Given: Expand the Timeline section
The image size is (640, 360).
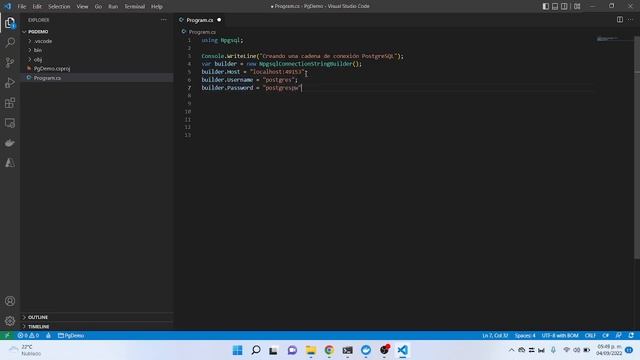Looking at the screenshot, I should pyautogui.click(x=39, y=327).
